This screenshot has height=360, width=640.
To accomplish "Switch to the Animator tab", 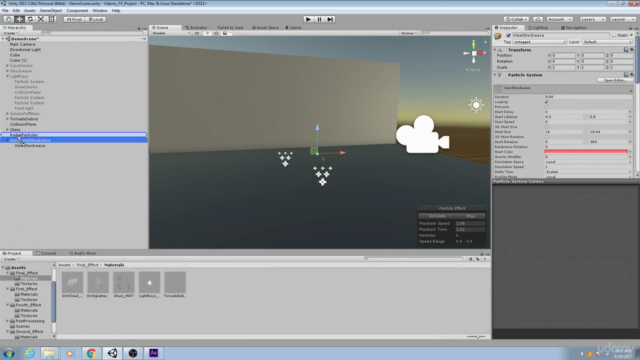I will [196, 27].
